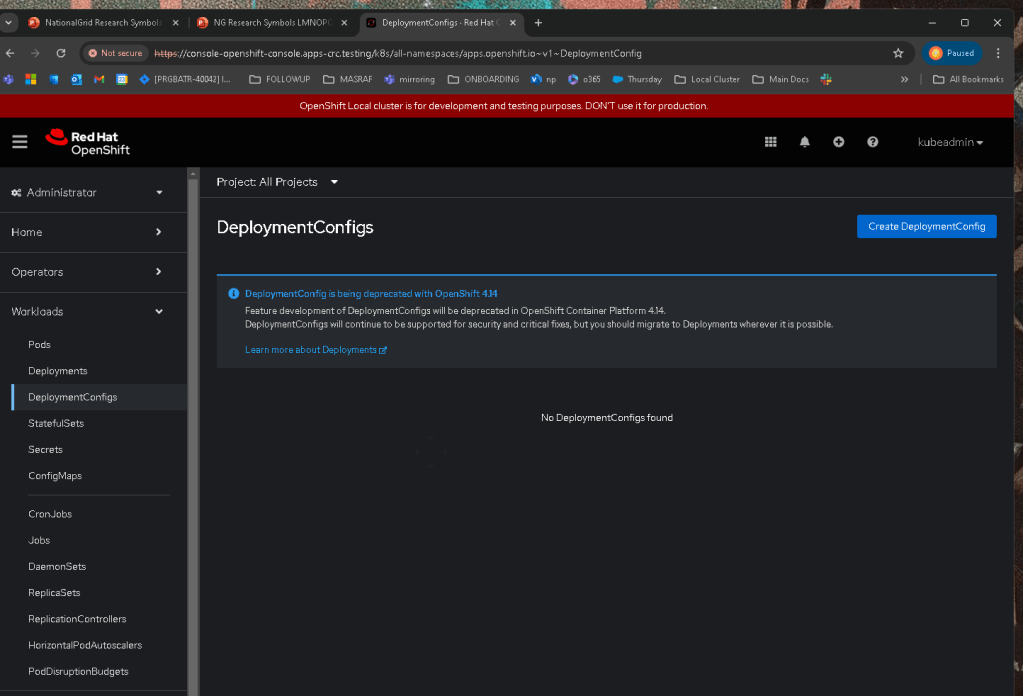Open the np bookmark
Image resolution: width=1023 pixels, height=696 pixels.
pos(543,79)
